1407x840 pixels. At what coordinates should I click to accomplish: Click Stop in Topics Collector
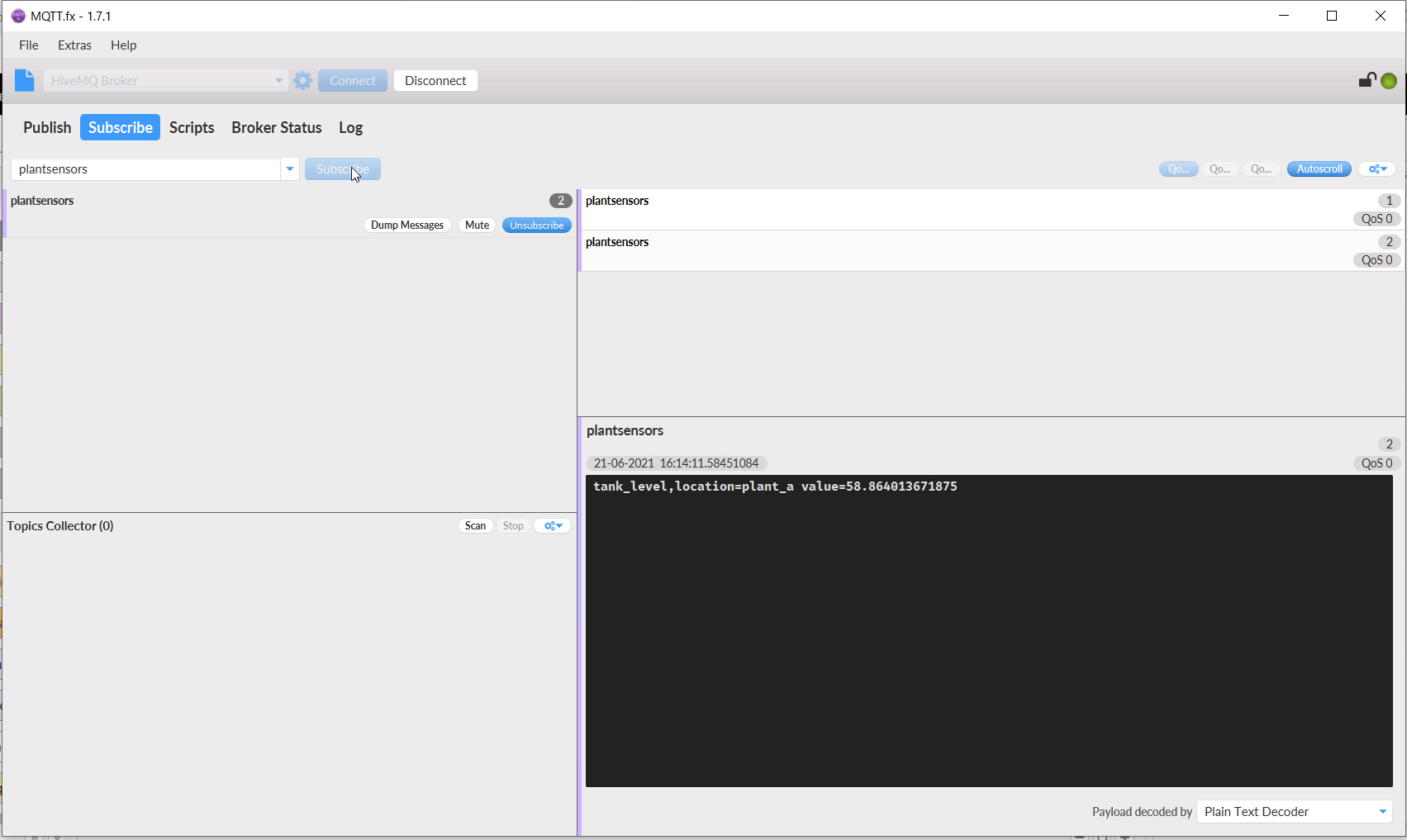click(513, 525)
